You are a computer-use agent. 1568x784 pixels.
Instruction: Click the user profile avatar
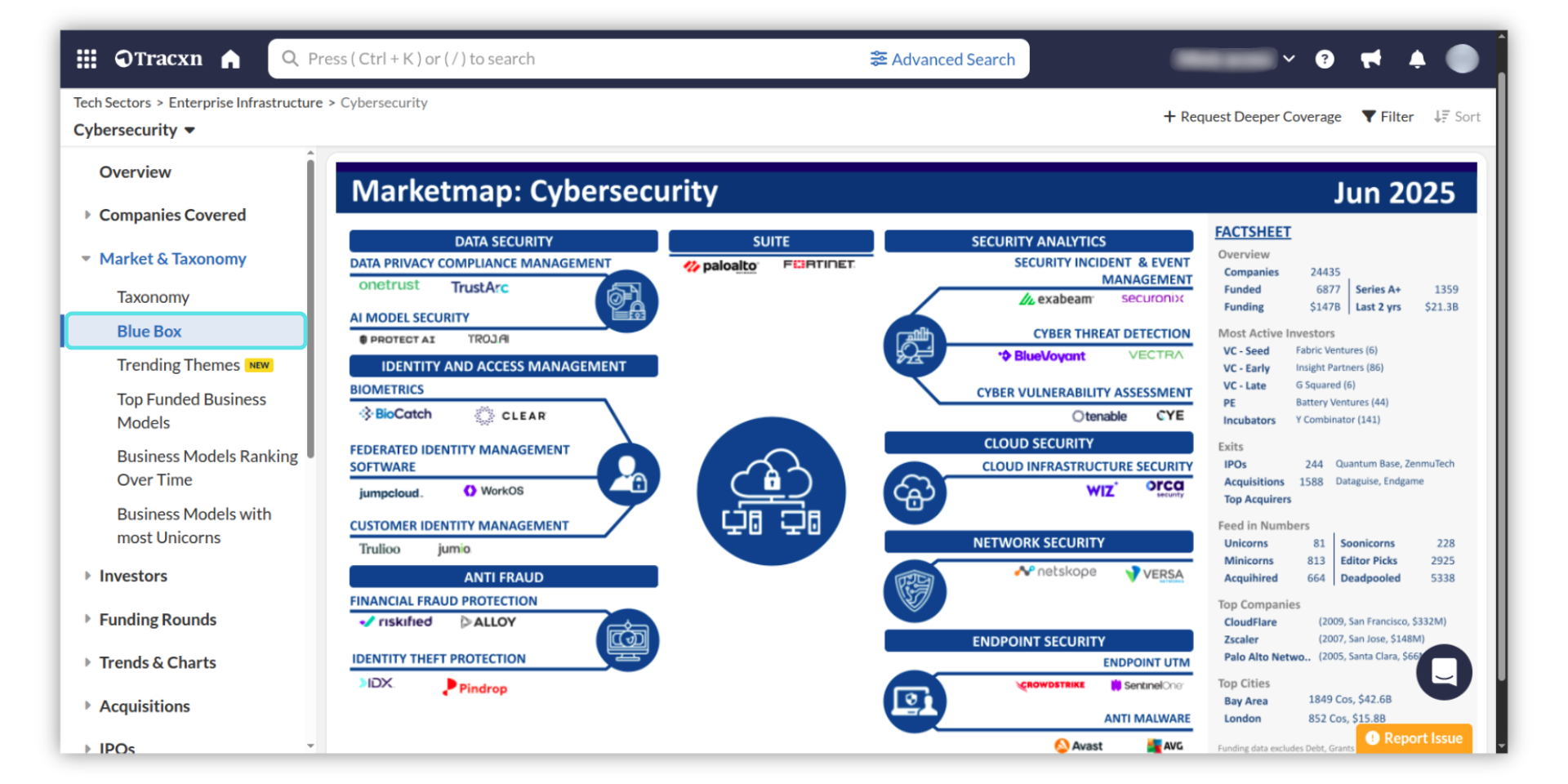click(x=1461, y=59)
